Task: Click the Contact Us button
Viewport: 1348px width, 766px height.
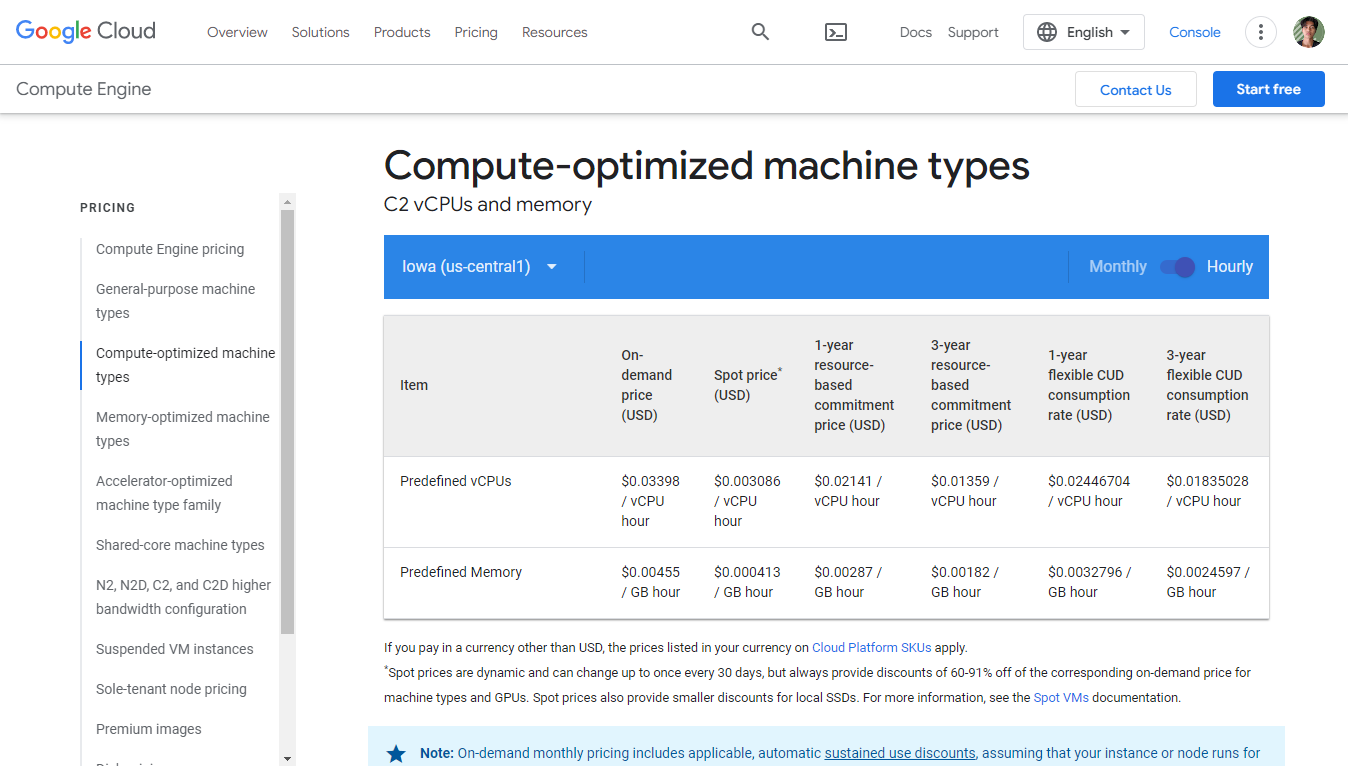Action: click(x=1135, y=90)
